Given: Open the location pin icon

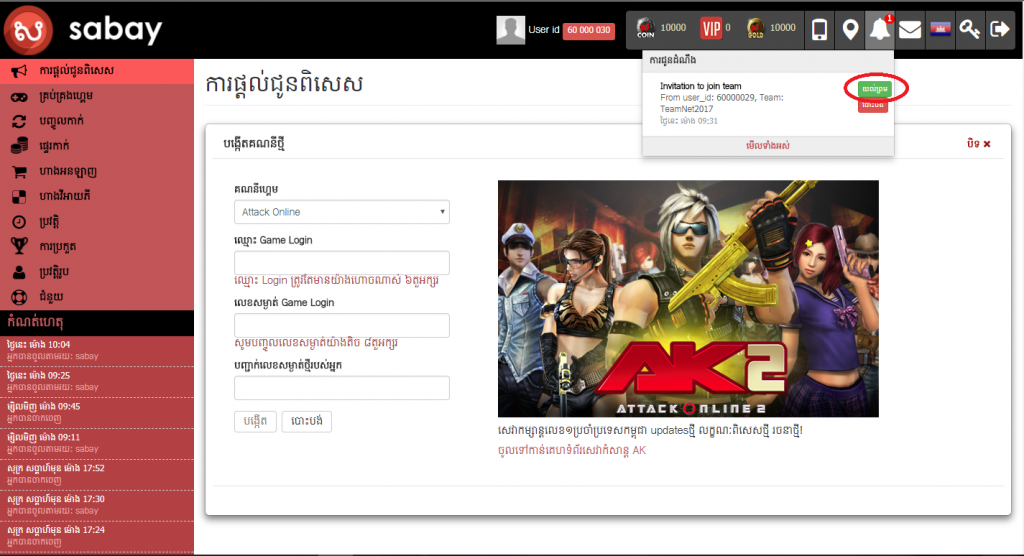Looking at the screenshot, I should point(850,30).
